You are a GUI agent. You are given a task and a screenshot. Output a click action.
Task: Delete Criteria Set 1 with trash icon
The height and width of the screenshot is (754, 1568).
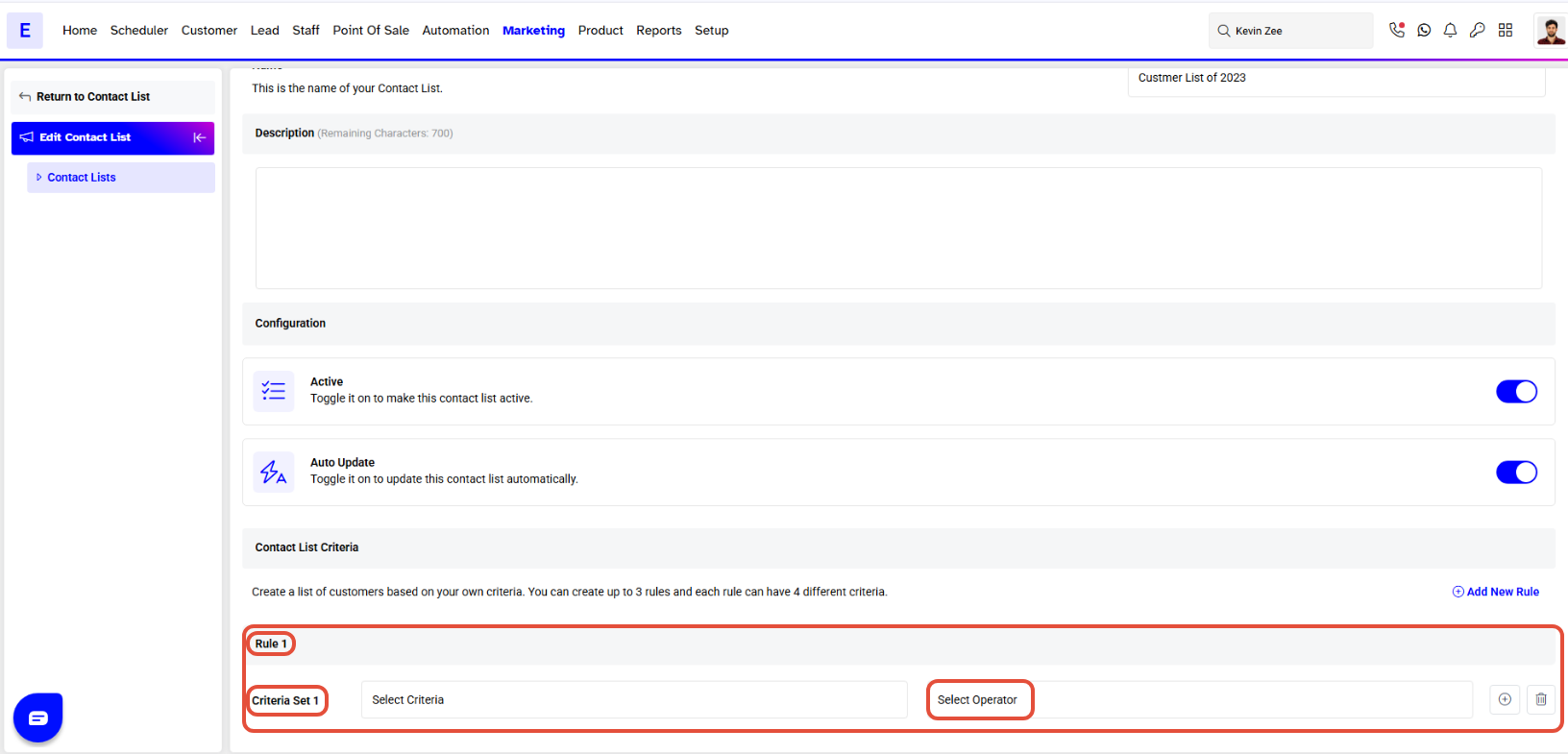(1541, 699)
